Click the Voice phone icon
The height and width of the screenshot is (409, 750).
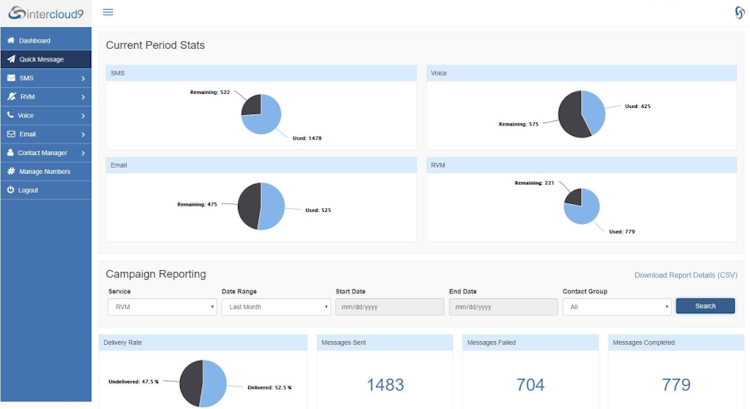10,115
